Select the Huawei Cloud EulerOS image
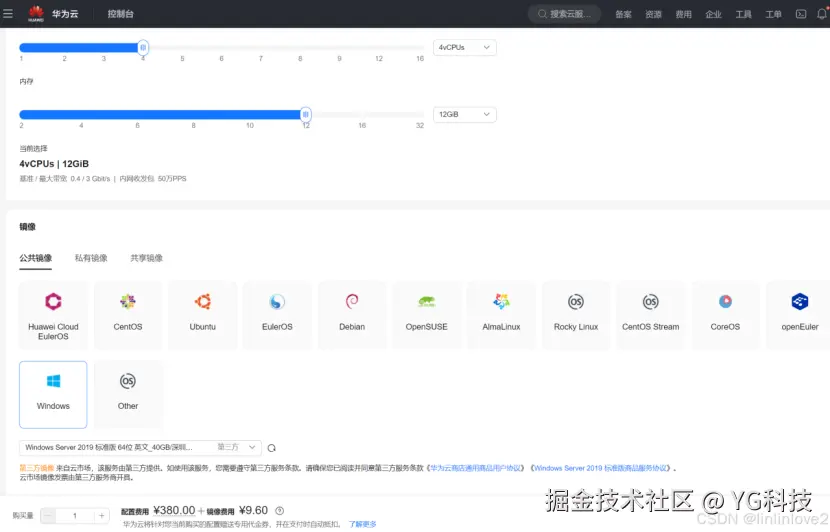 [x=53, y=315]
